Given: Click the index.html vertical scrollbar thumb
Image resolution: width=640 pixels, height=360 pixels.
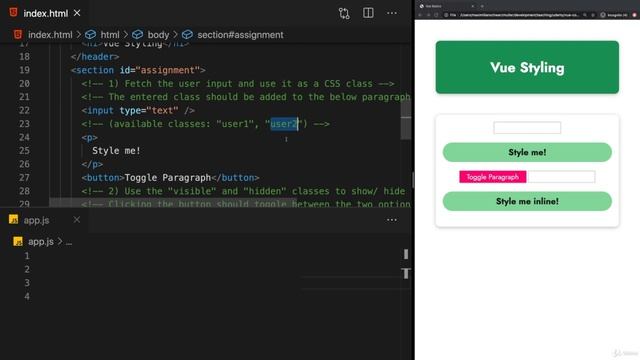Looking at the screenshot, I should [x=406, y=120].
